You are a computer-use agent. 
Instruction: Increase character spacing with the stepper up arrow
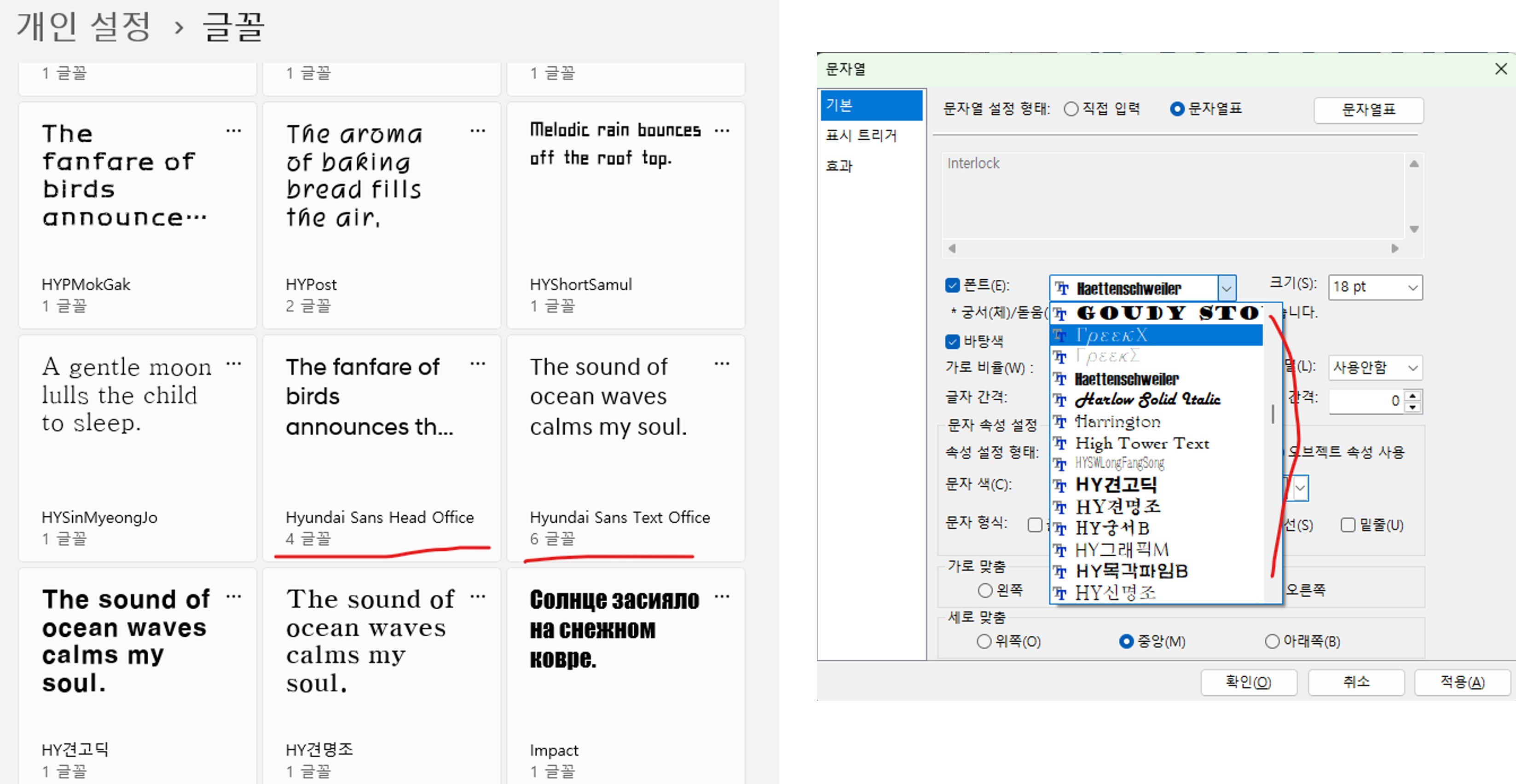pos(1412,397)
